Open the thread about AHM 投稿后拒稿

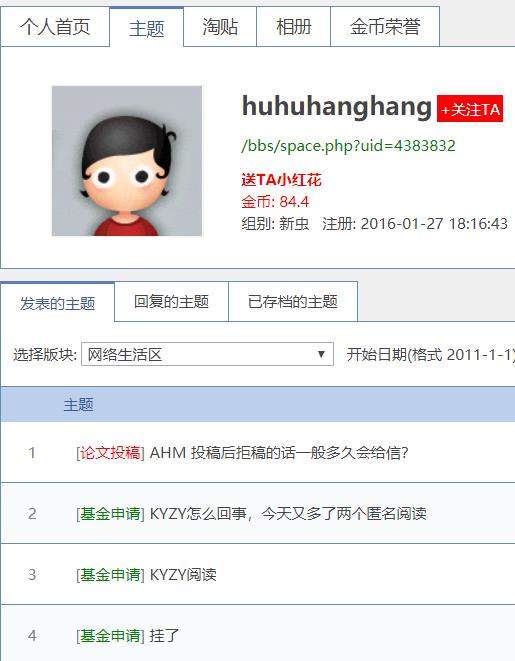pyautogui.click(x=279, y=453)
